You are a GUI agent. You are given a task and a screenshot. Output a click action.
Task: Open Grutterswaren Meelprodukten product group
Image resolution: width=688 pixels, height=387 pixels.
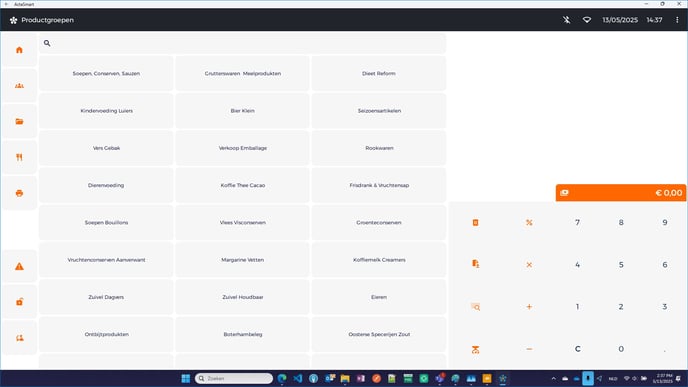(x=243, y=73)
